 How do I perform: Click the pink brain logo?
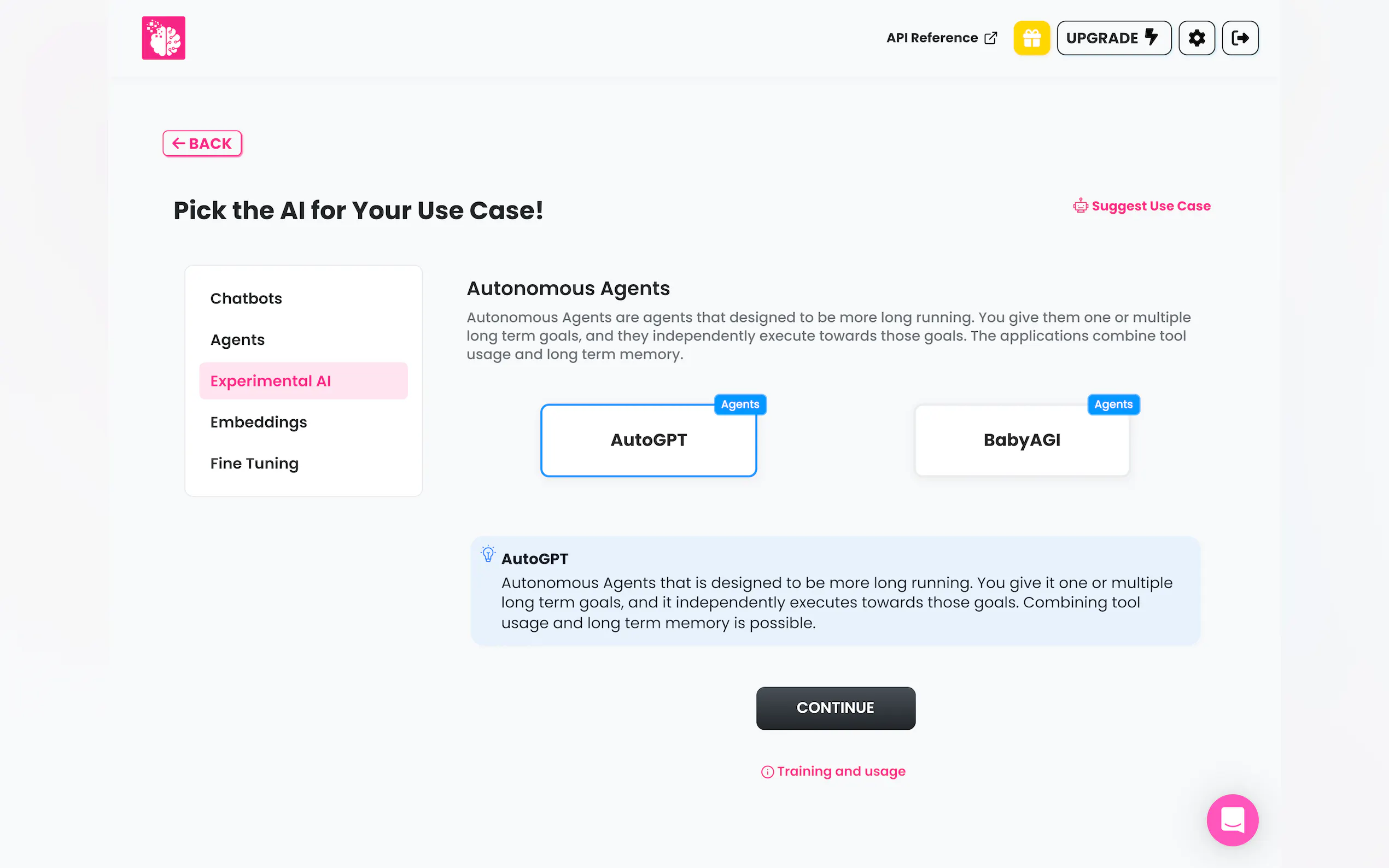pyautogui.click(x=163, y=38)
